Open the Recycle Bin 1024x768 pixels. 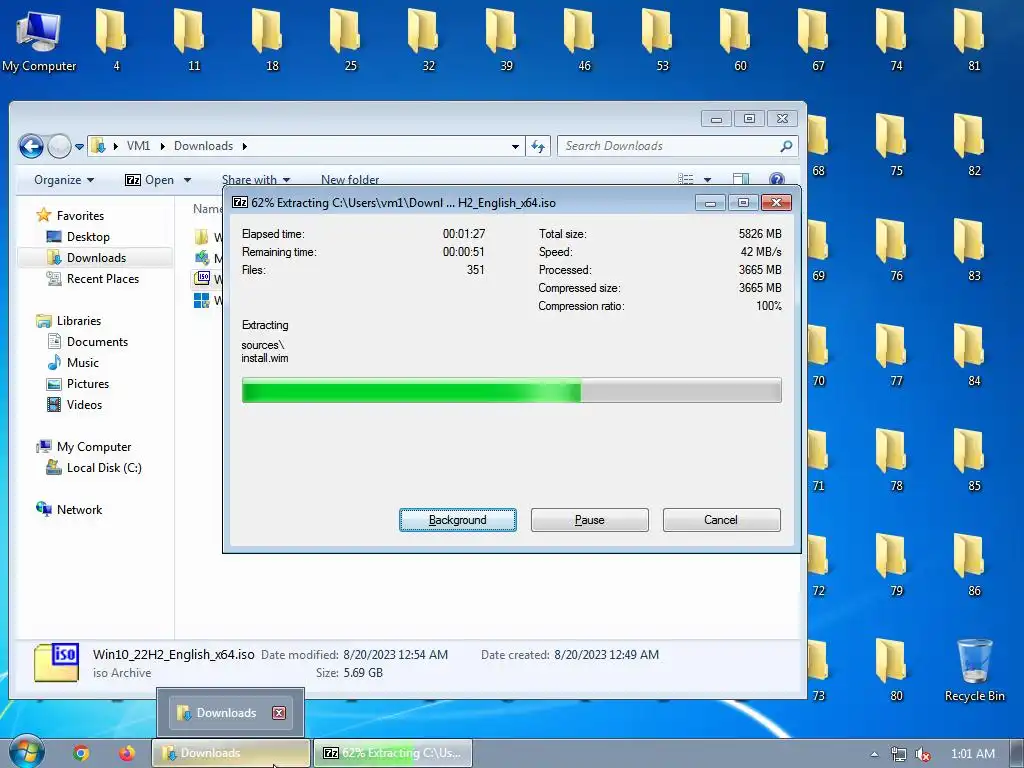974,671
